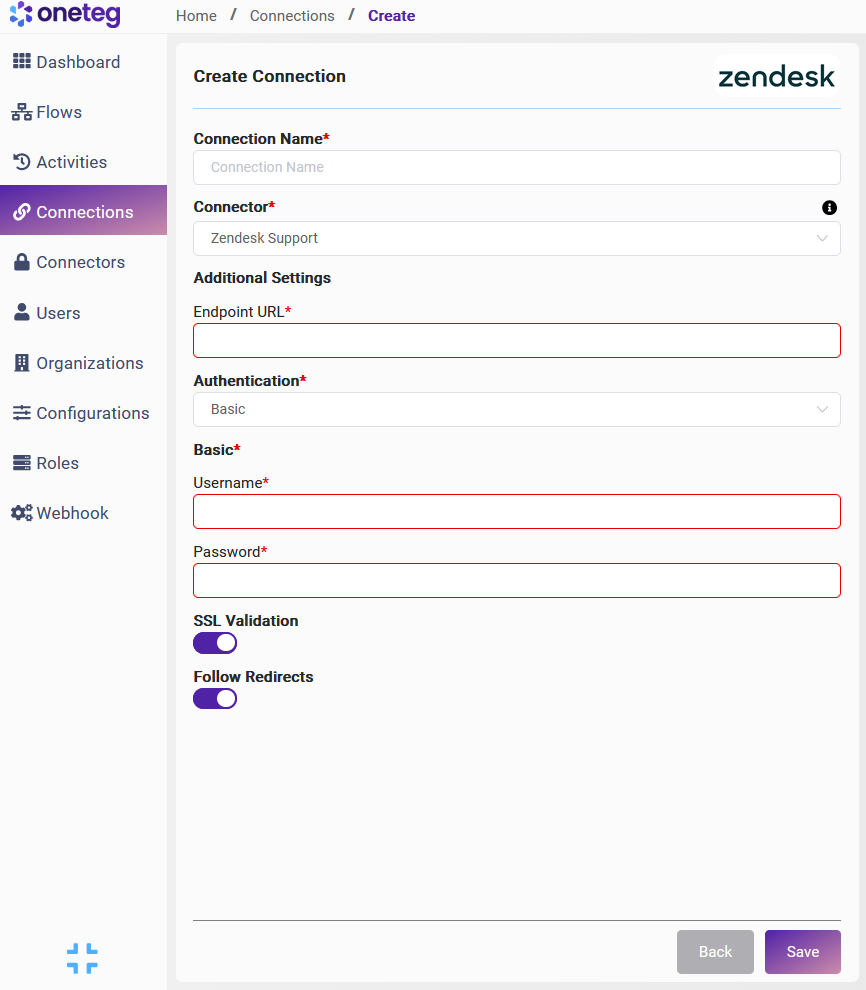The width and height of the screenshot is (866, 990).
Task: Click the Connectors padlock icon
Action: coord(21,262)
